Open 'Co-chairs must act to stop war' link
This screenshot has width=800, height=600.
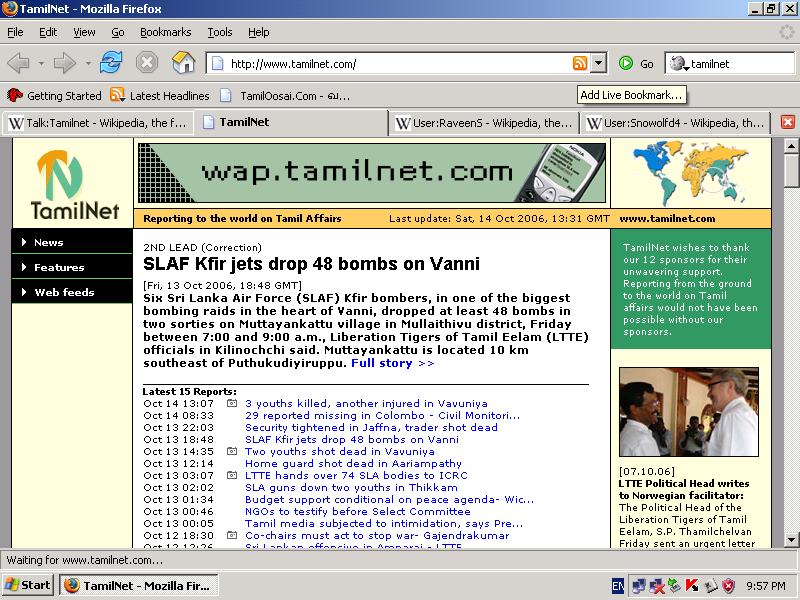point(377,536)
